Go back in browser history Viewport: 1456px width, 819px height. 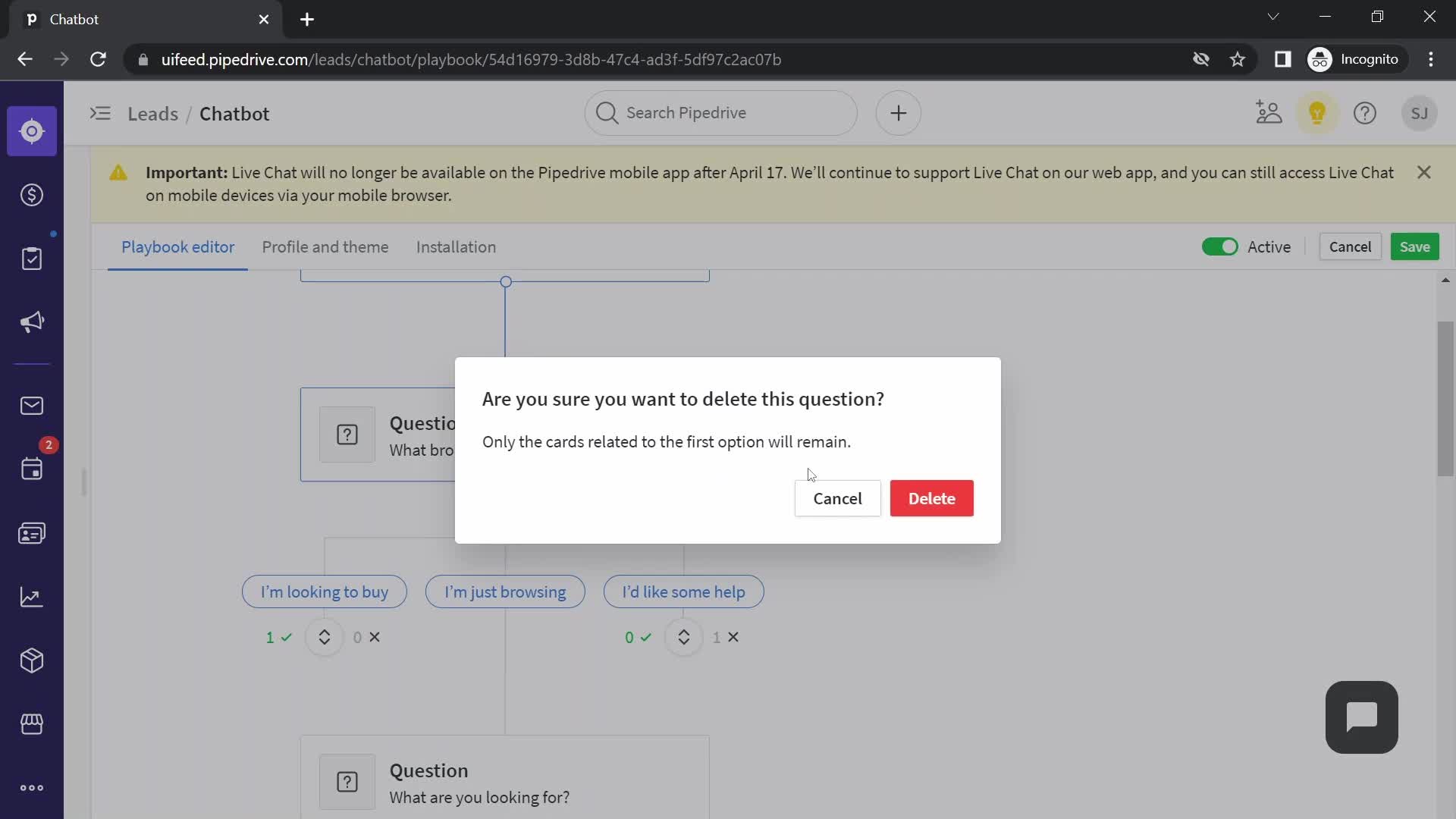tap(25, 59)
